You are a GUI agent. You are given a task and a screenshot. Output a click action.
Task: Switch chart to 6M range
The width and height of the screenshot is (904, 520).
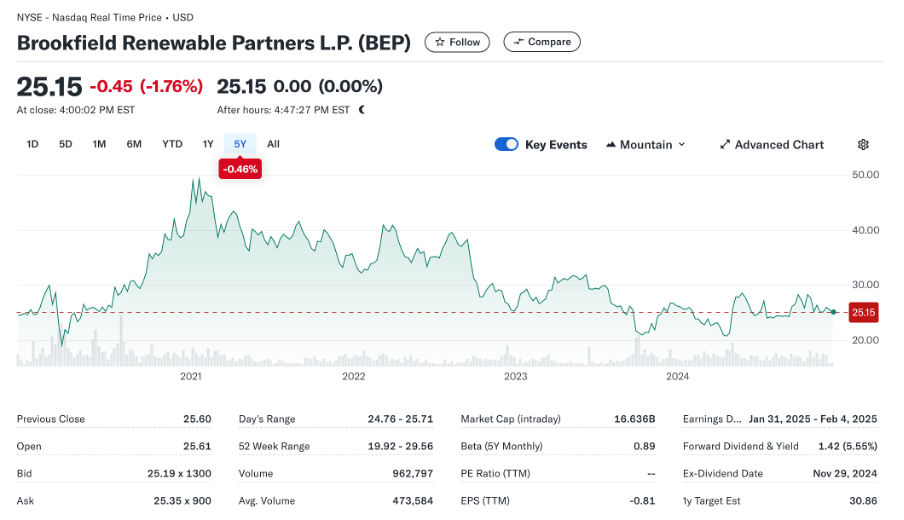(x=134, y=144)
